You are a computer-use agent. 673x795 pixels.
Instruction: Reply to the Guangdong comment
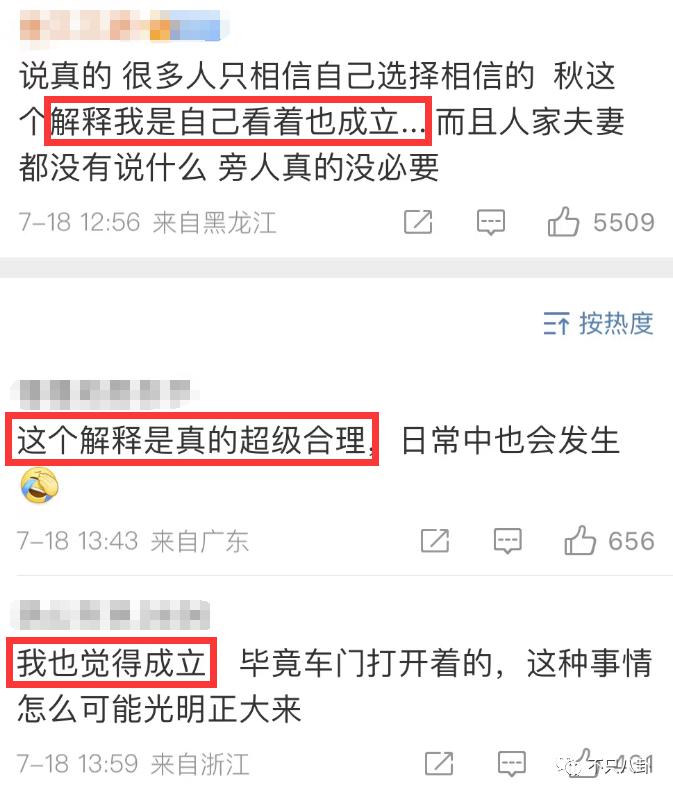(x=508, y=541)
